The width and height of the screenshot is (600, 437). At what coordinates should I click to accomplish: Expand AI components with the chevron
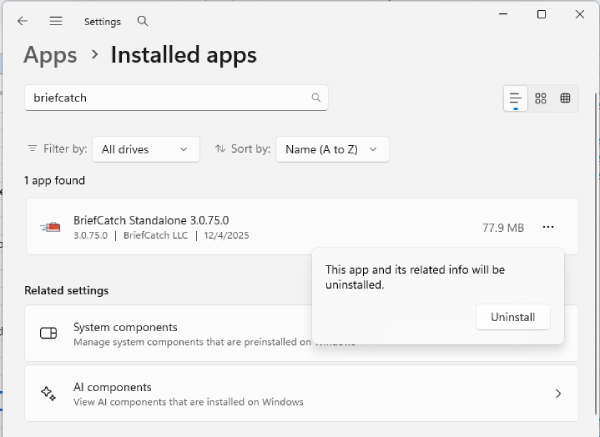pos(558,393)
